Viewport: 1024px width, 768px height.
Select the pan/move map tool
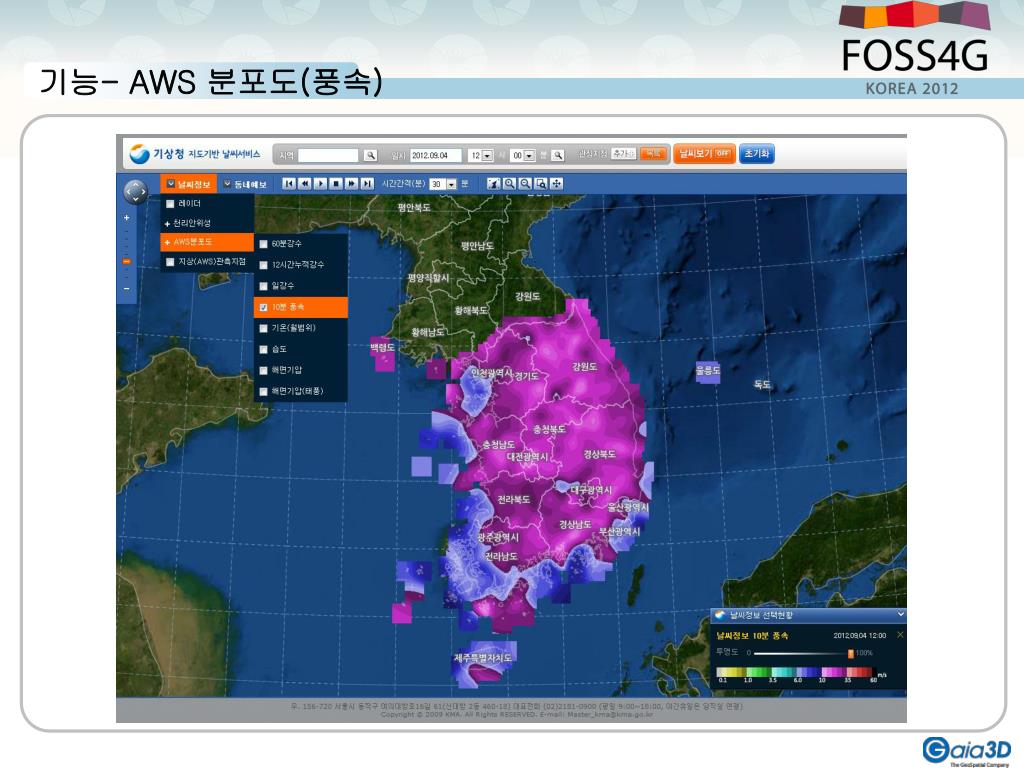556,184
